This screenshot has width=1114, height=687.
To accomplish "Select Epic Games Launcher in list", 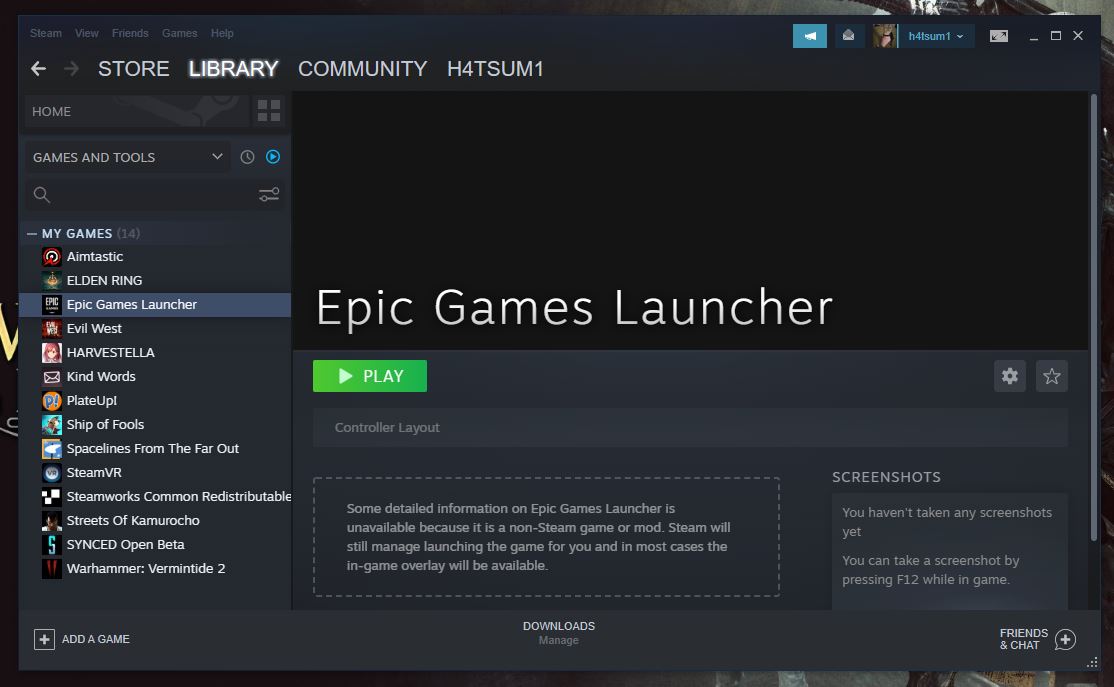I will 156,304.
